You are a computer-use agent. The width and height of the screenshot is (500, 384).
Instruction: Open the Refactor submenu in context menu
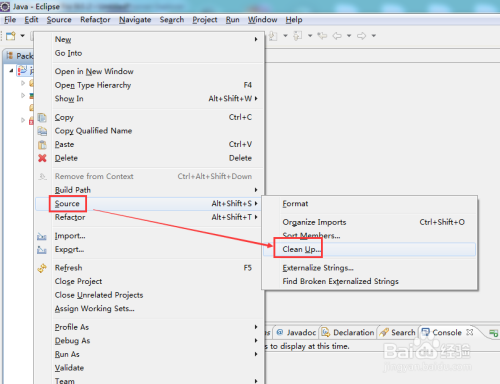tap(148, 217)
